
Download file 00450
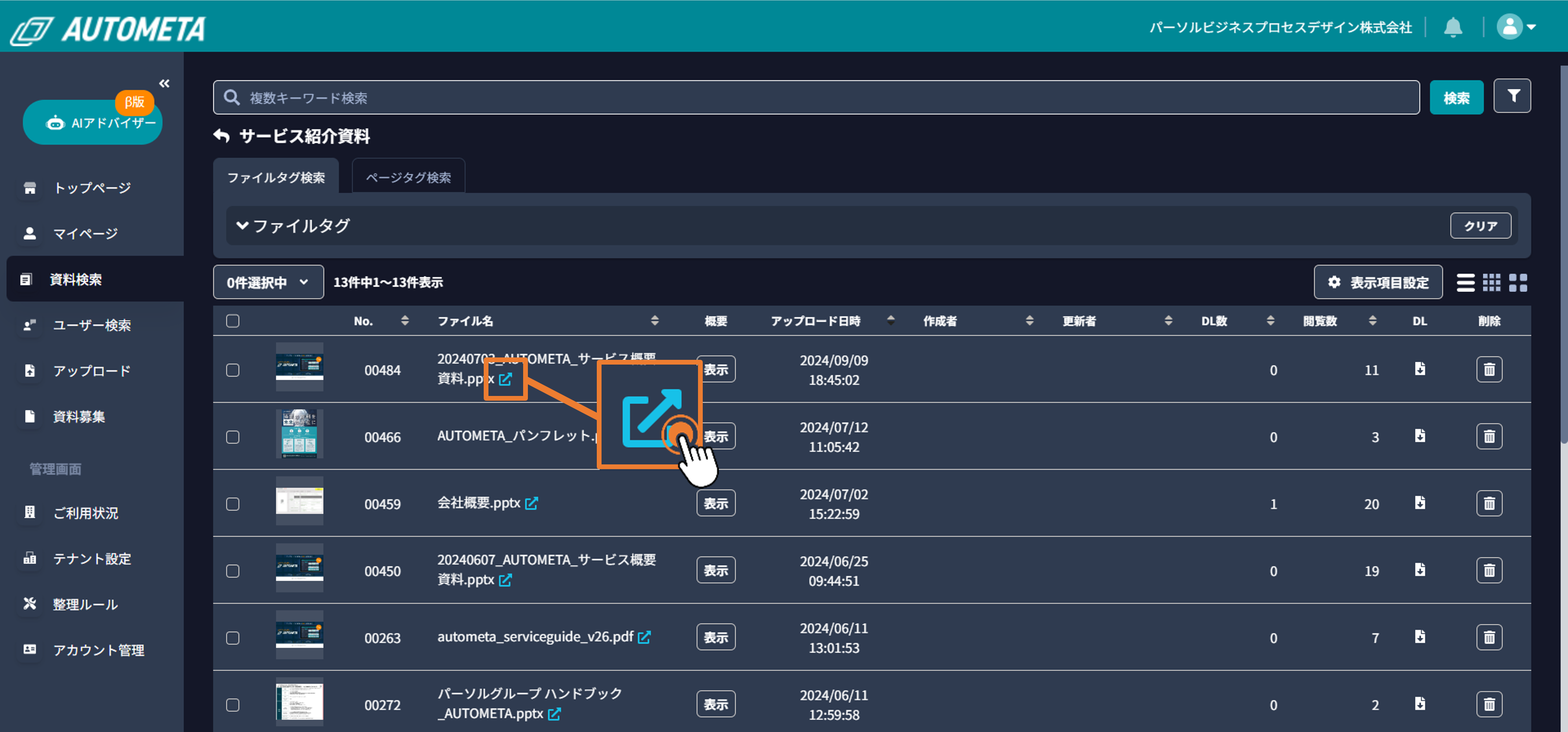point(1419,570)
